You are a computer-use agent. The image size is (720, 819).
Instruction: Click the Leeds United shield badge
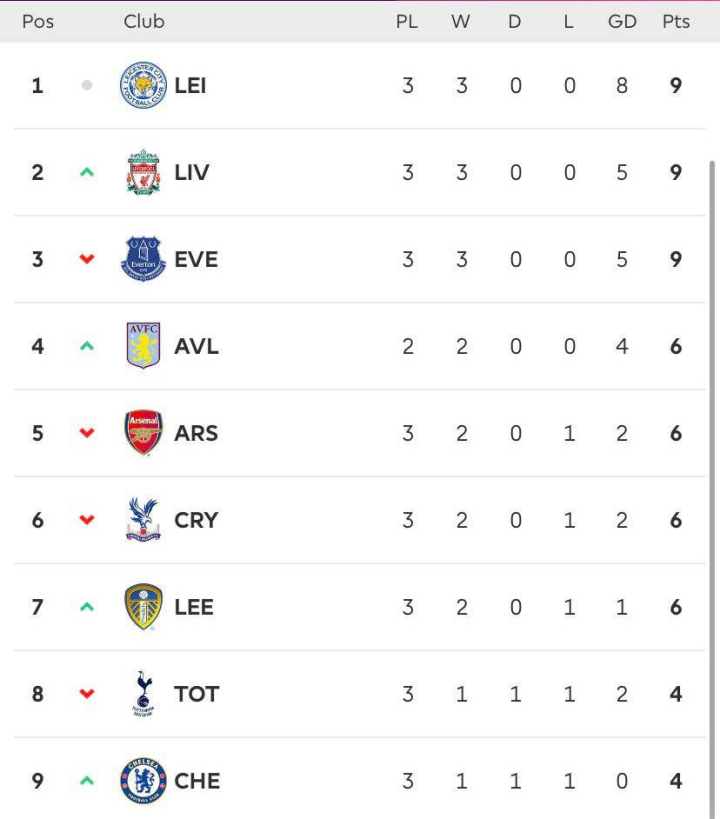[143, 606]
